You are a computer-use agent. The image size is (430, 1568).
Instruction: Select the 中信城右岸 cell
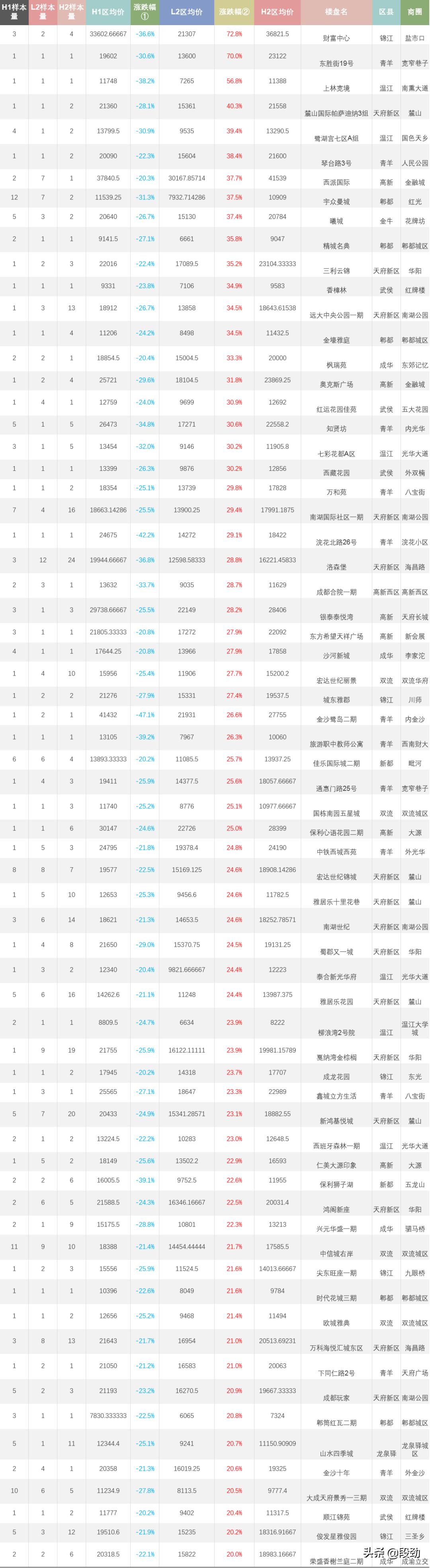click(x=336, y=1254)
